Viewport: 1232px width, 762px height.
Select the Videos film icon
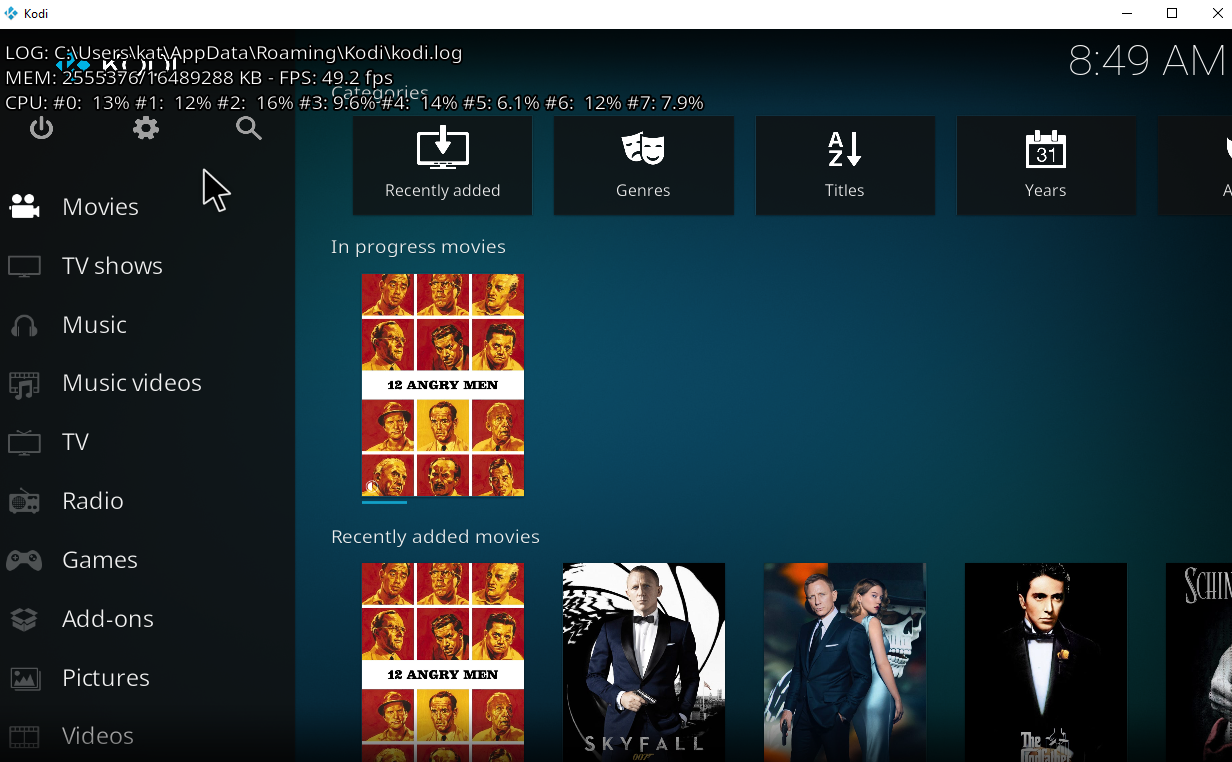point(24,737)
